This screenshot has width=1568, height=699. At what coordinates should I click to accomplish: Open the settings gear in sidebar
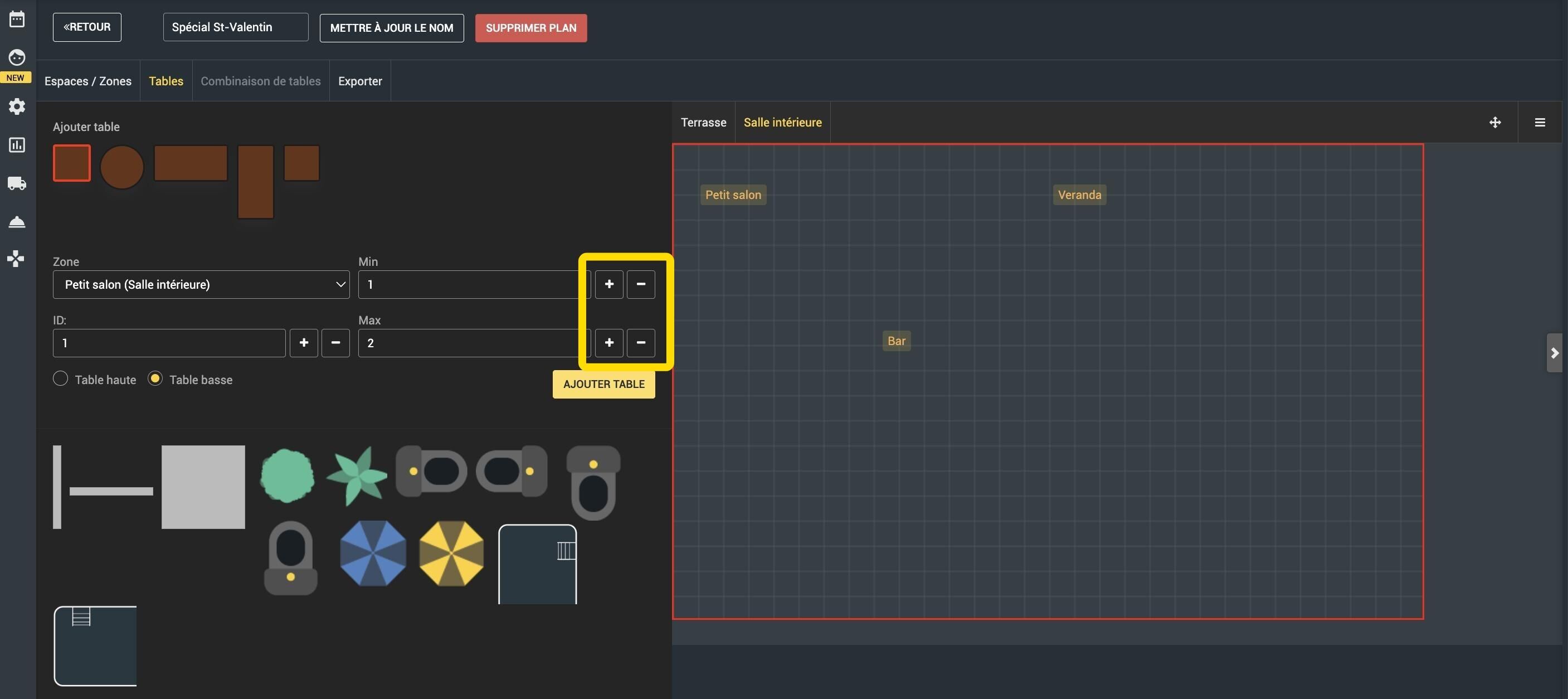pyautogui.click(x=17, y=106)
